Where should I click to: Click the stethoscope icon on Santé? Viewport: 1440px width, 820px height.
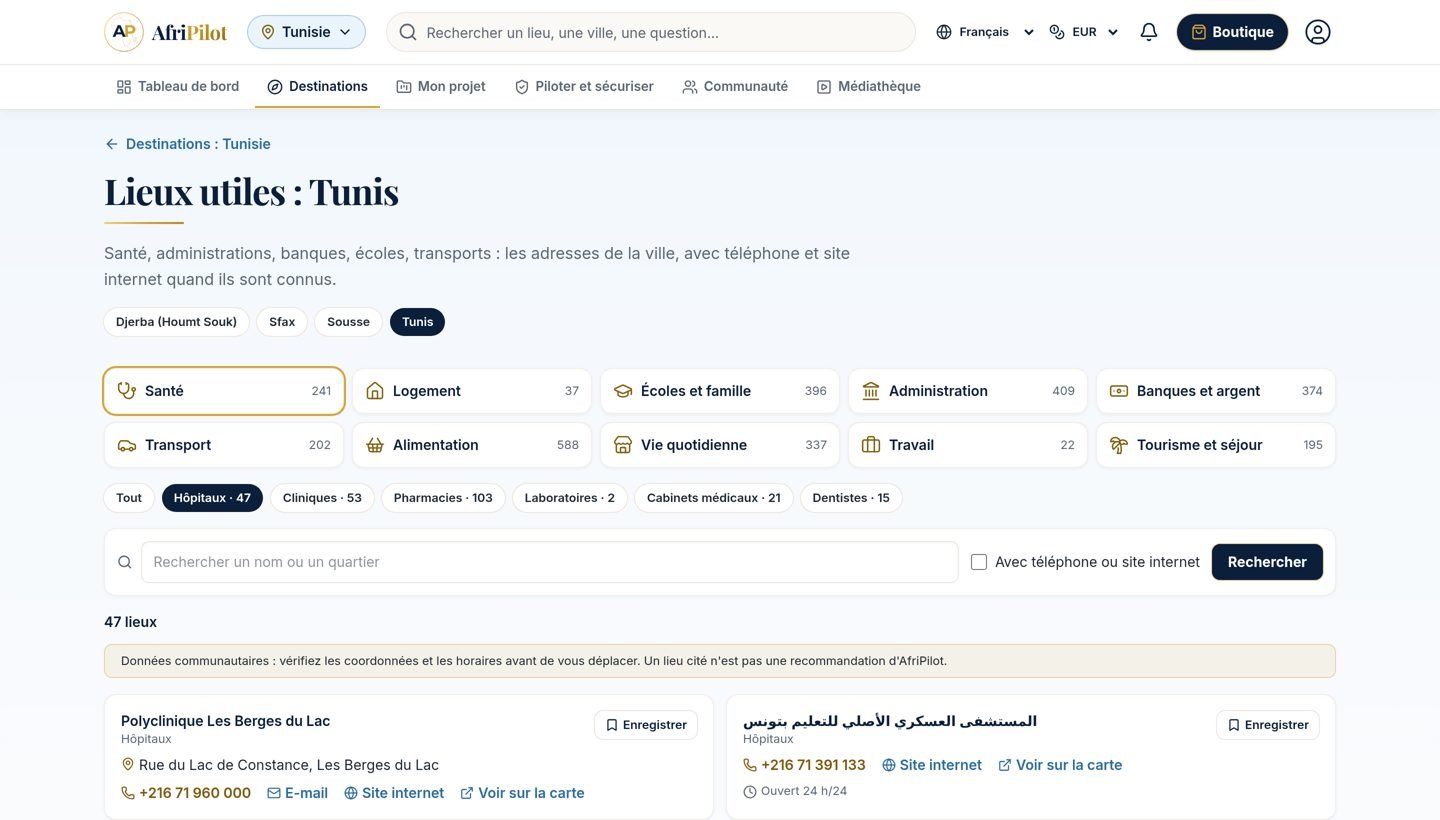[x=126, y=391]
